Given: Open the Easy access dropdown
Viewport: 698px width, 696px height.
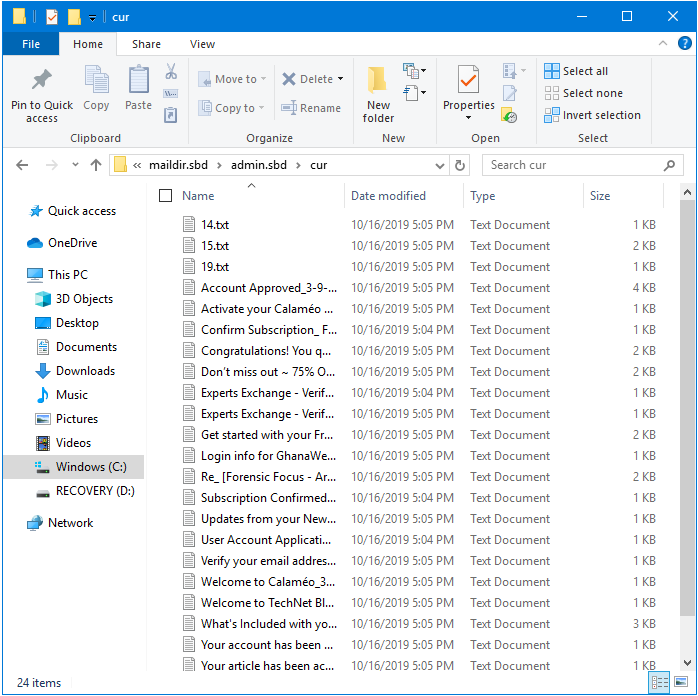Looking at the screenshot, I should [414, 93].
